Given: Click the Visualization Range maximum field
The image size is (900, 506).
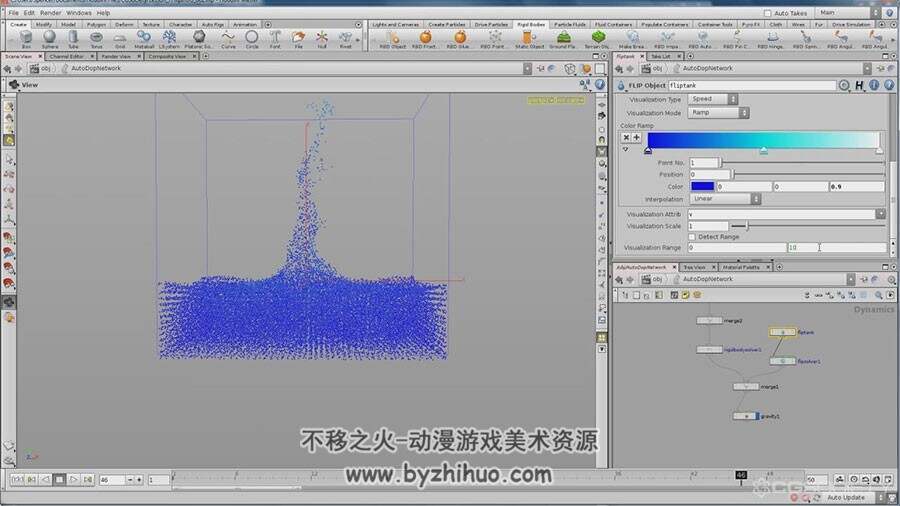Looking at the screenshot, I should 836,248.
